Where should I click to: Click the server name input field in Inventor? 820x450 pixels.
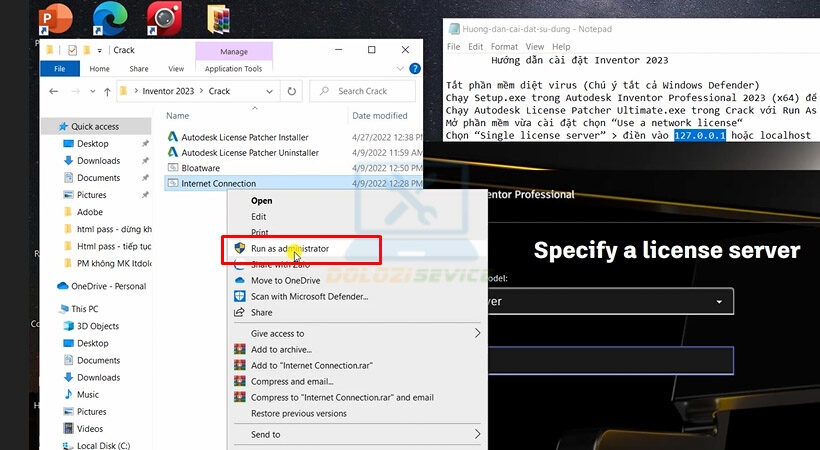click(x=610, y=360)
